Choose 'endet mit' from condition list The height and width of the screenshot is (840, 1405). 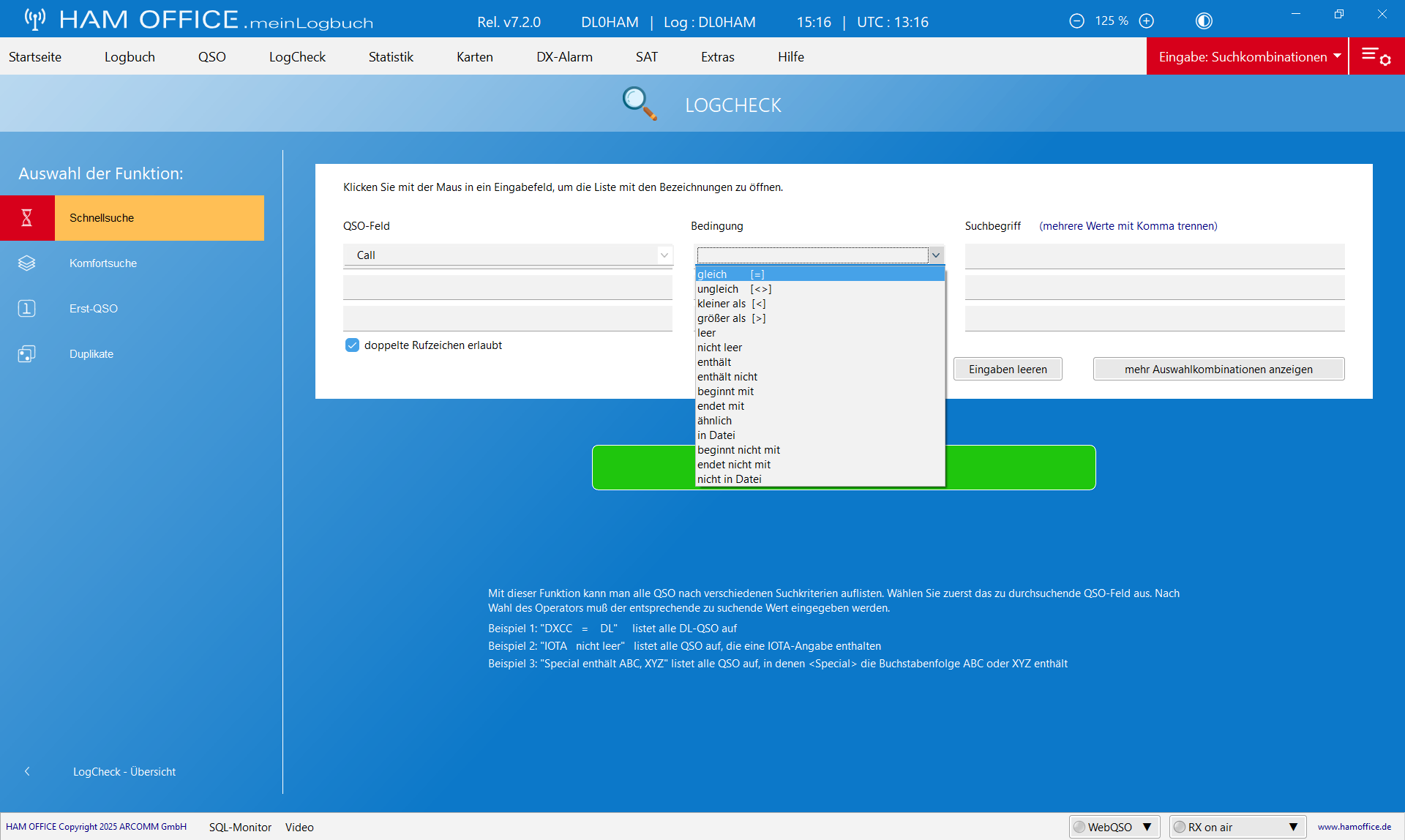[820, 406]
